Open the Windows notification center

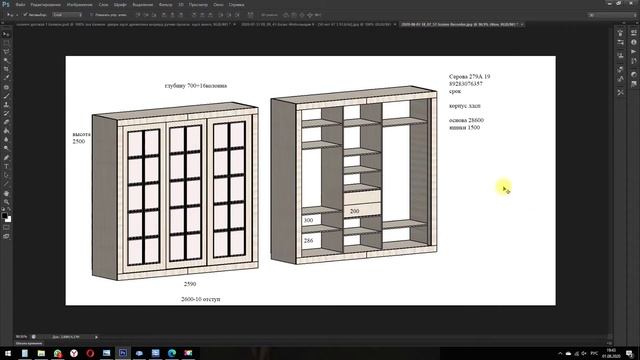630,353
